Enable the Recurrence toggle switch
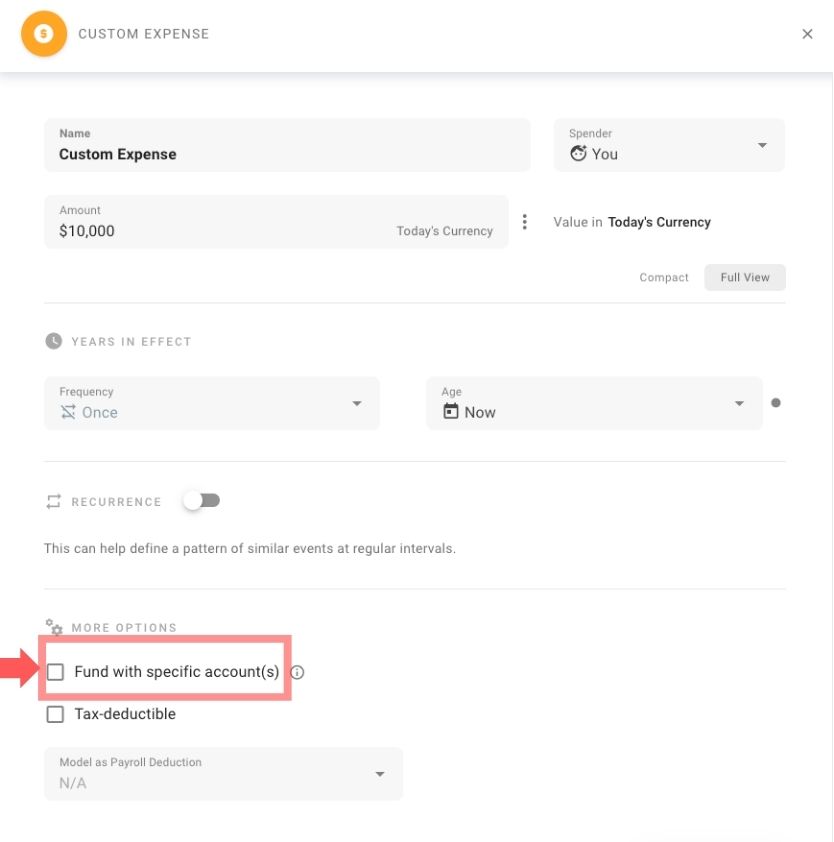Viewport: 834px width, 842px height. pyautogui.click(x=201, y=501)
